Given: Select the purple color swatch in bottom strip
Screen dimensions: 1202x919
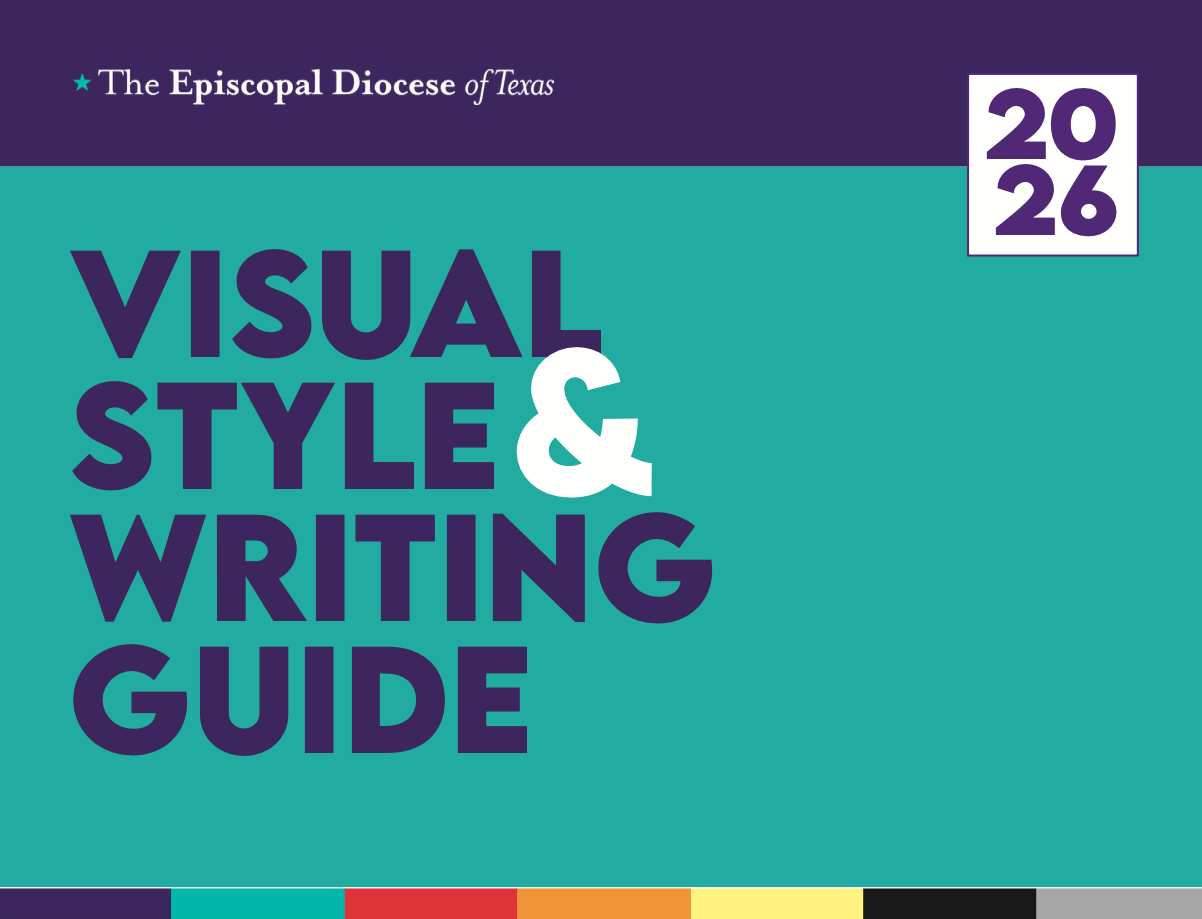Looking at the screenshot, I should [x=86, y=903].
